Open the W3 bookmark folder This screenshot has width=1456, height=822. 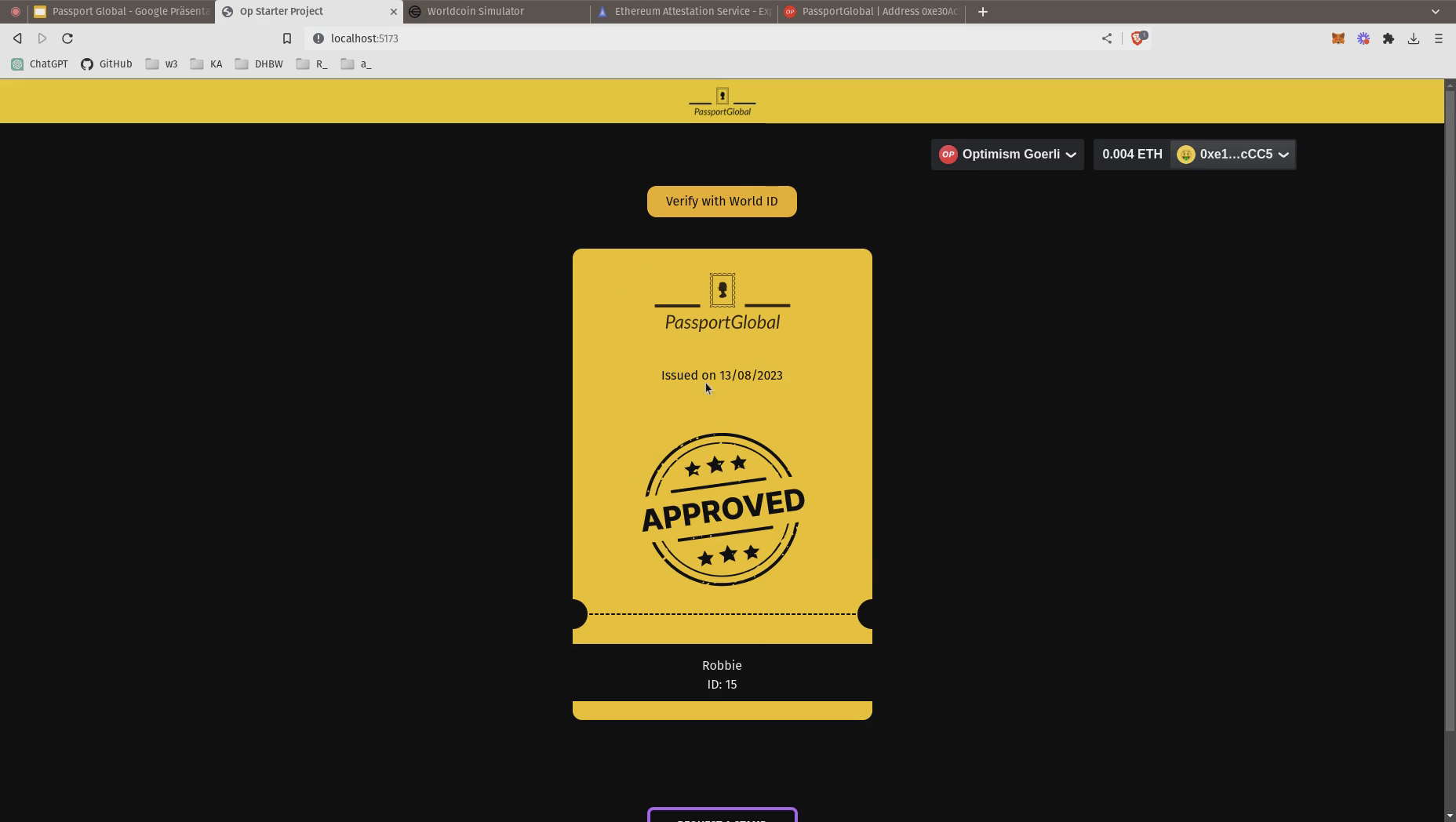pos(162,64)
